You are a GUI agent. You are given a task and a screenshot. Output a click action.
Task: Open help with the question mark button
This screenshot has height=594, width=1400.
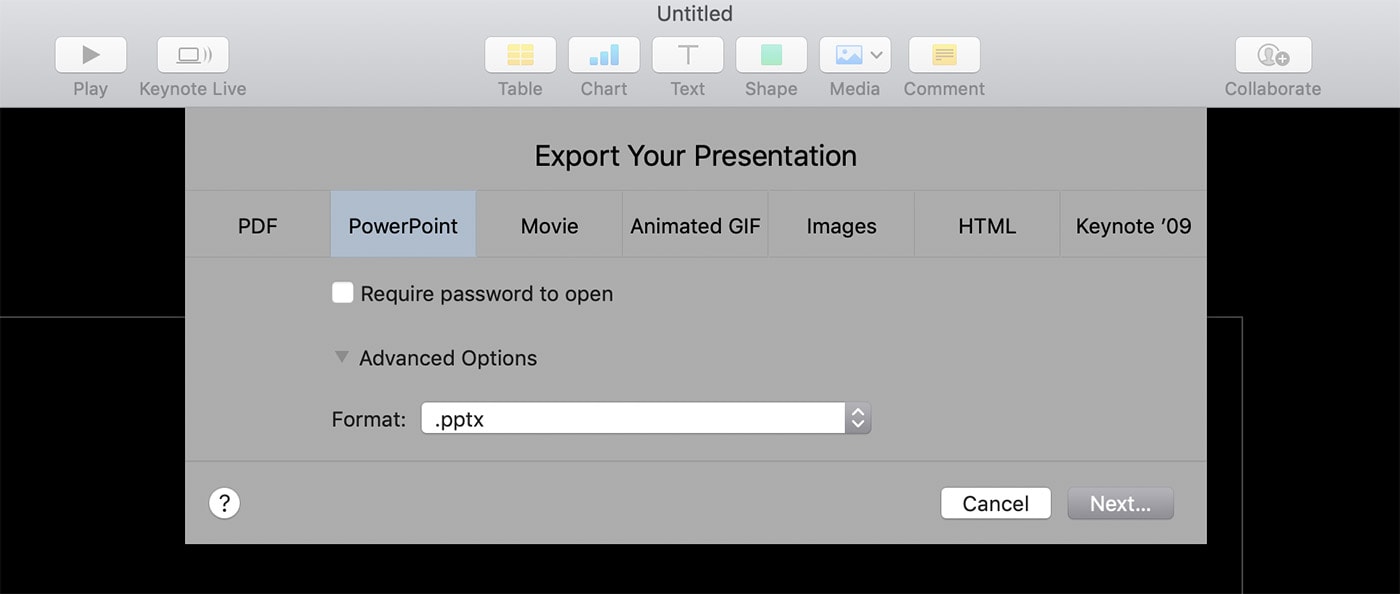[x=224, y=503]
